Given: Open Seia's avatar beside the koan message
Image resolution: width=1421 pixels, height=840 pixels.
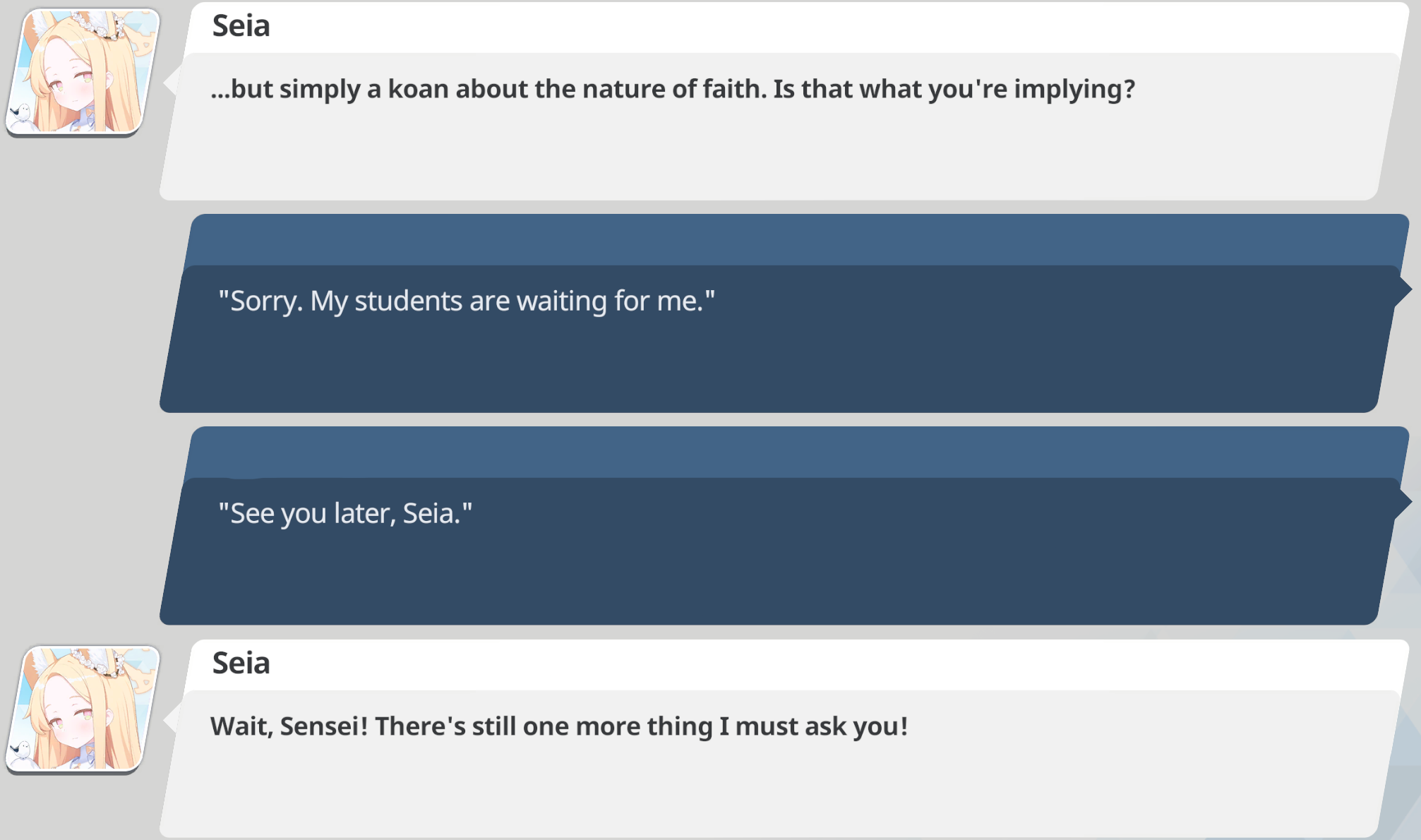Looking at the screenshot, I should [83, 72].
